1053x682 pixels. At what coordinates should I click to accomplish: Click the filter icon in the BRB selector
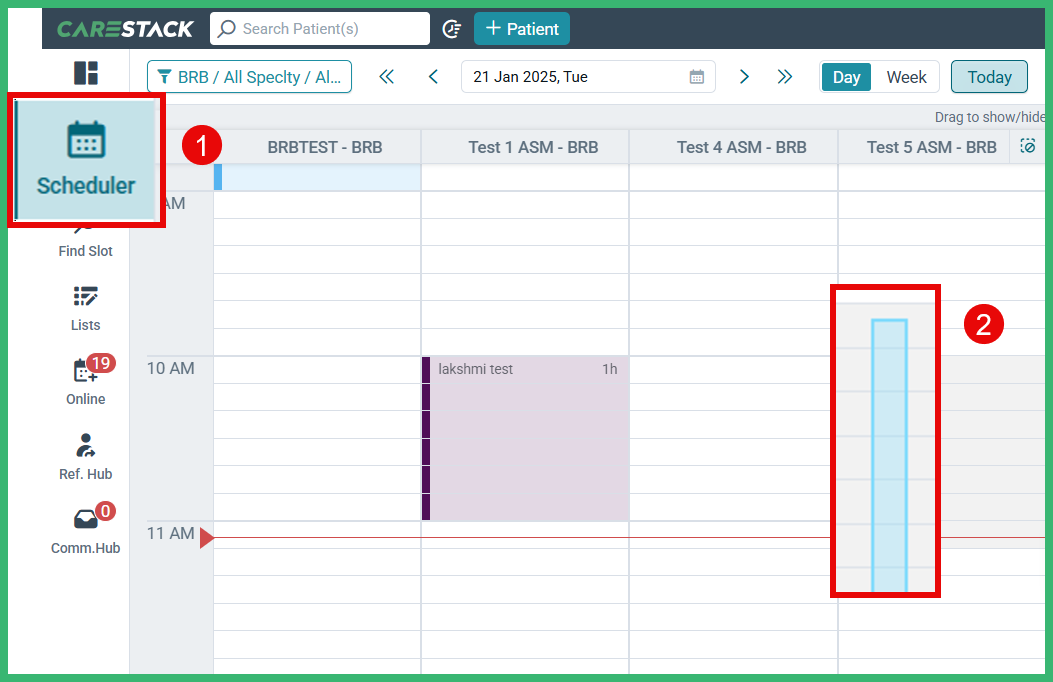click(163, 76)
